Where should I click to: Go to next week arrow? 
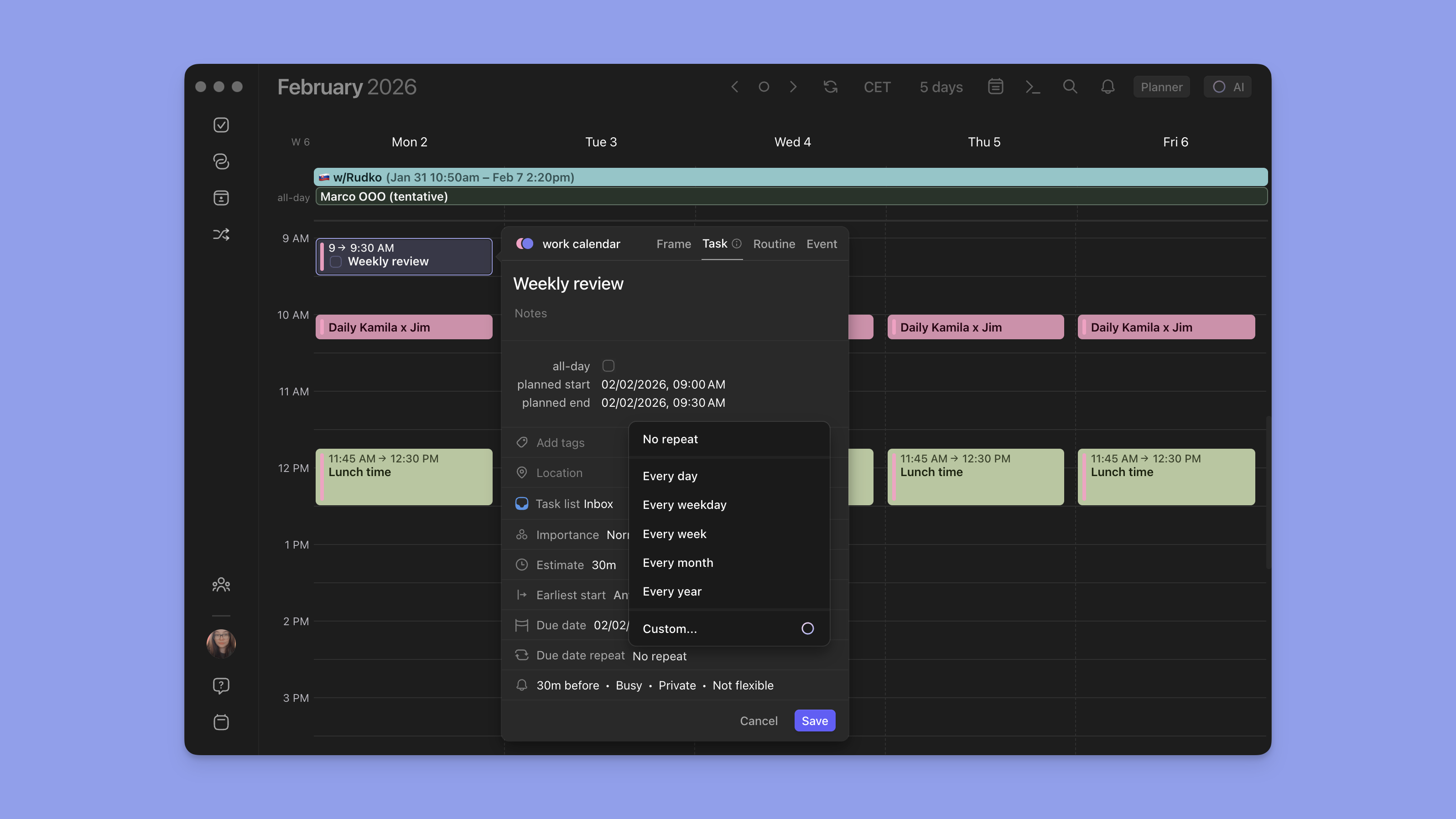tap(793, 87)
